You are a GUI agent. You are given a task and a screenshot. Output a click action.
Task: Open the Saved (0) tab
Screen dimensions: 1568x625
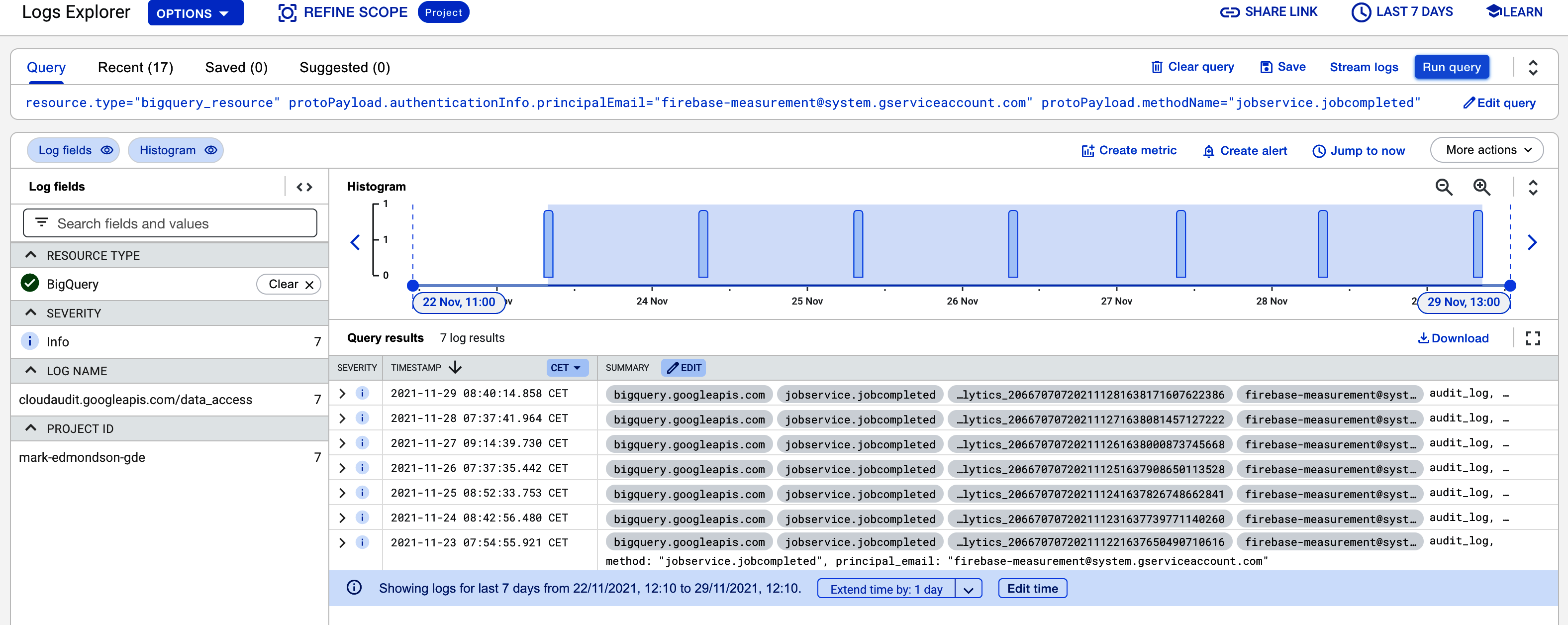pos(236,68)
